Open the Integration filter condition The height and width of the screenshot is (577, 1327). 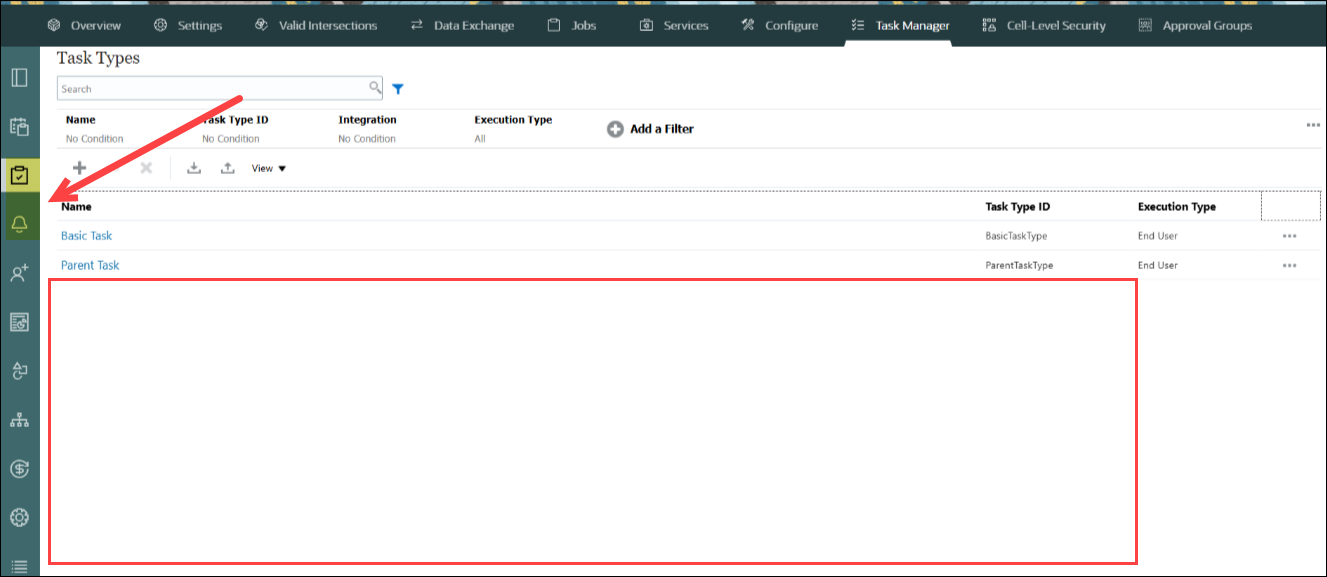367,139
